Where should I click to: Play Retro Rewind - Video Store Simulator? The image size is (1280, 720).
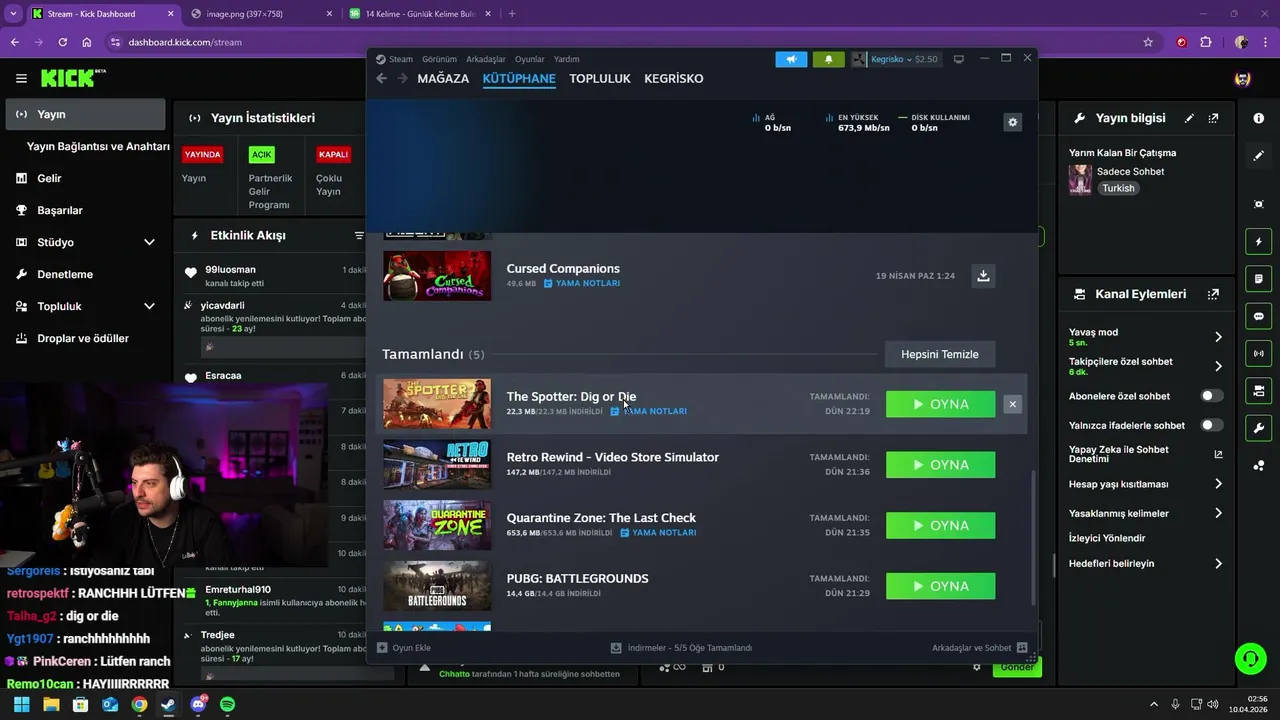coord(940,465)
